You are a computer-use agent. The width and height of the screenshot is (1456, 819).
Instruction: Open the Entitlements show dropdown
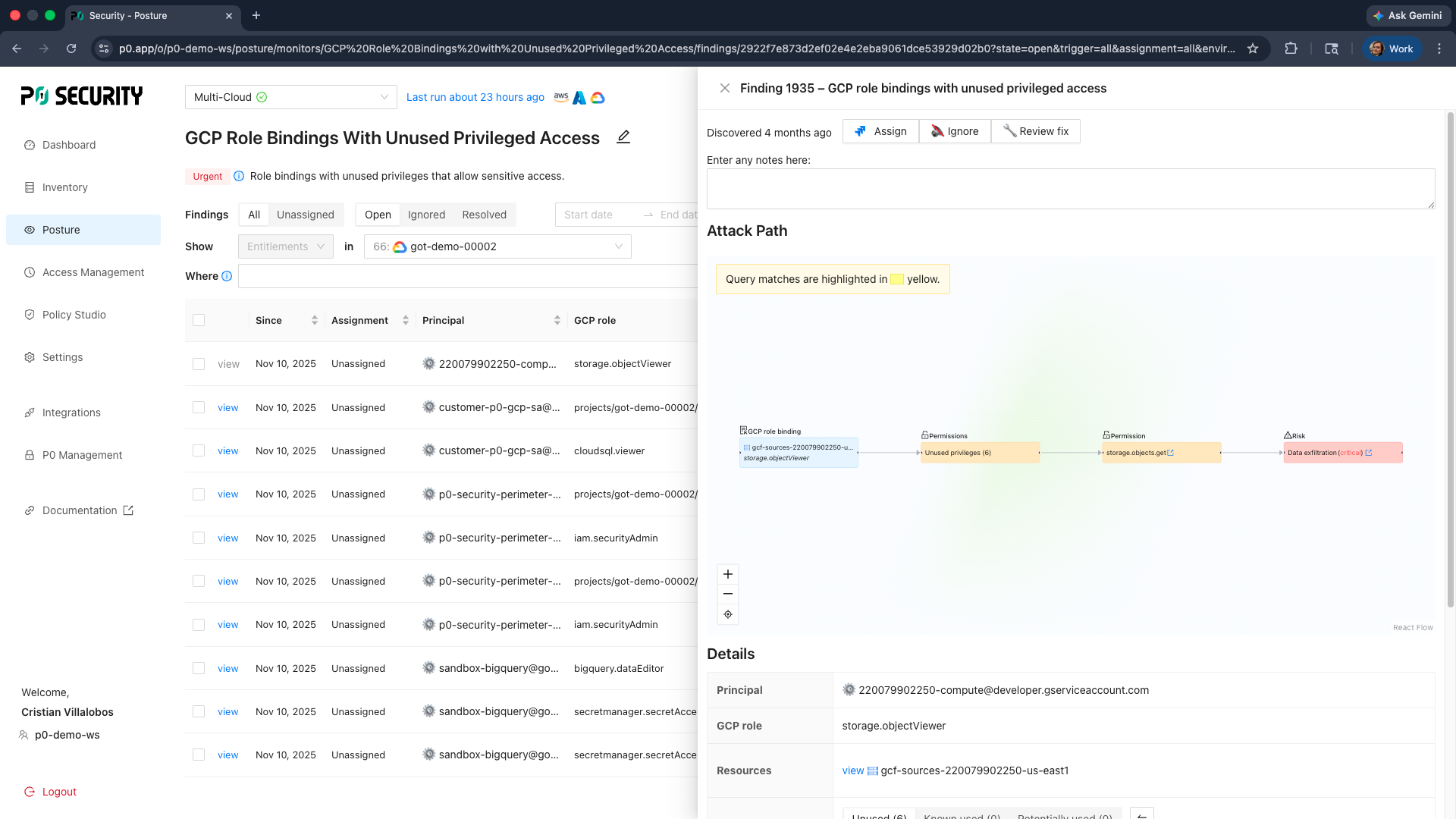(285, 246)
